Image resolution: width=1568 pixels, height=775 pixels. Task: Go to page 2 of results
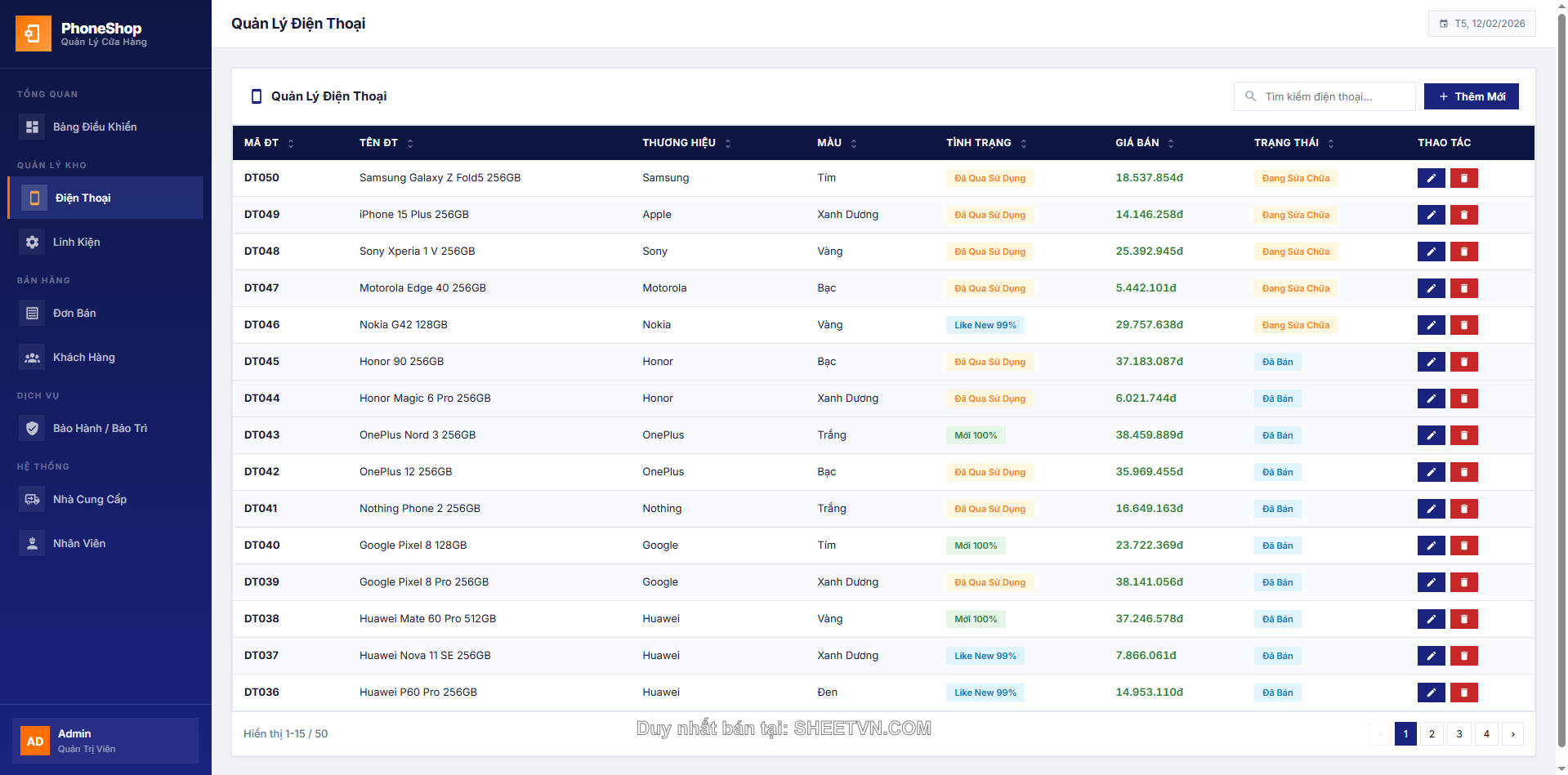pyautogui.click(x=1432, y=734)
